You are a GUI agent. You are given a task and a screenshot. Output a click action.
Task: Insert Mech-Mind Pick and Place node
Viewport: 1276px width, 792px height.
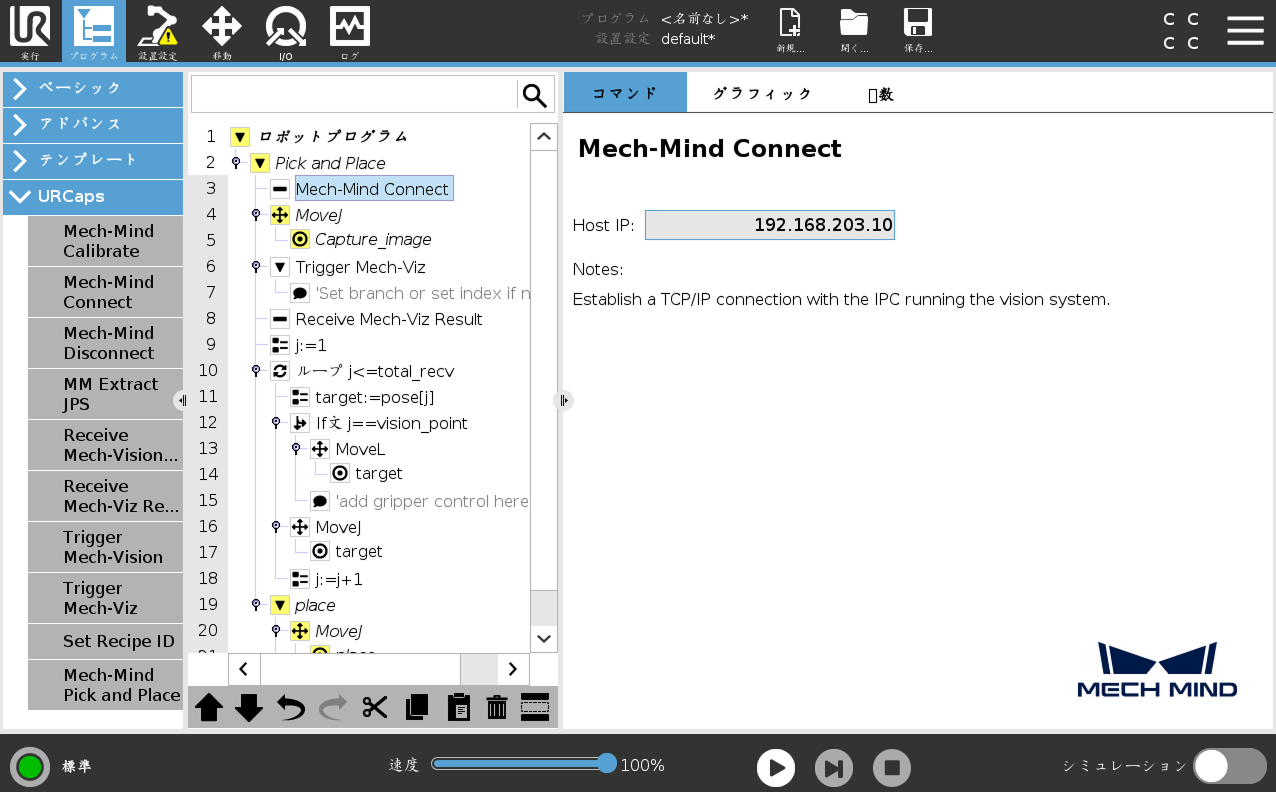[x=106, y=685]
